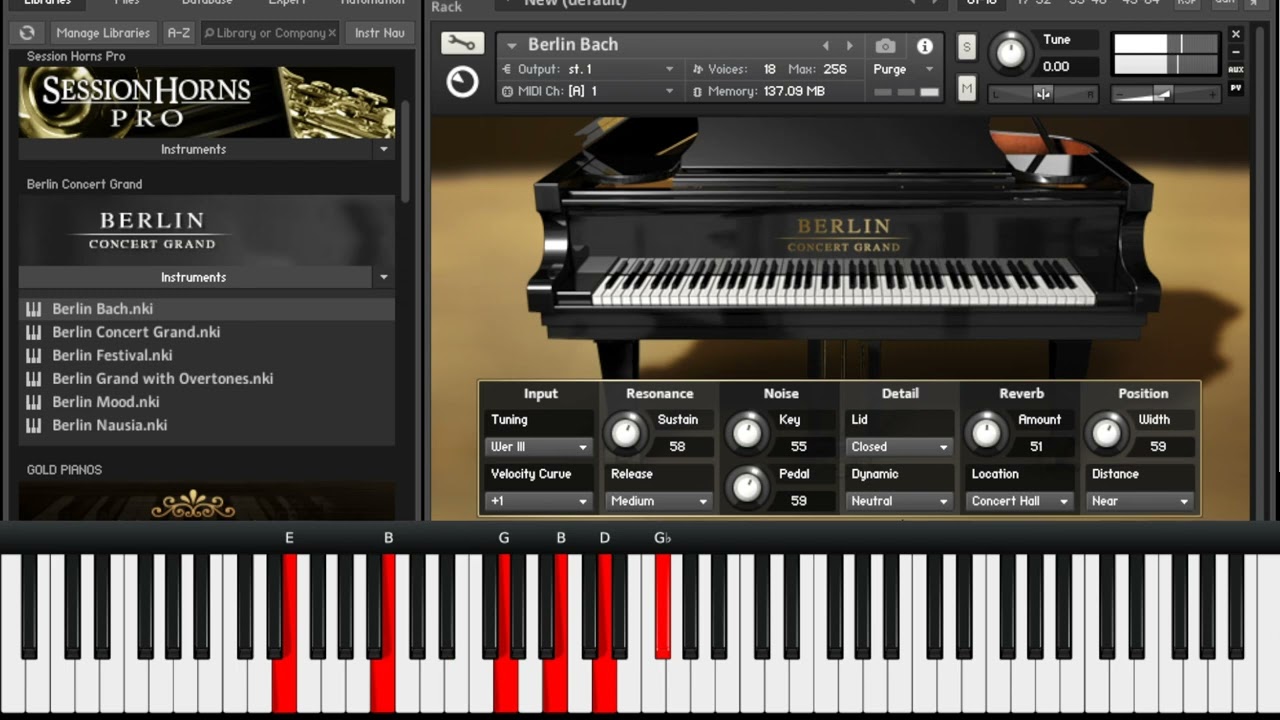
Task: Click the Berlin Concert Grand library banner
Action: (207, 231)
